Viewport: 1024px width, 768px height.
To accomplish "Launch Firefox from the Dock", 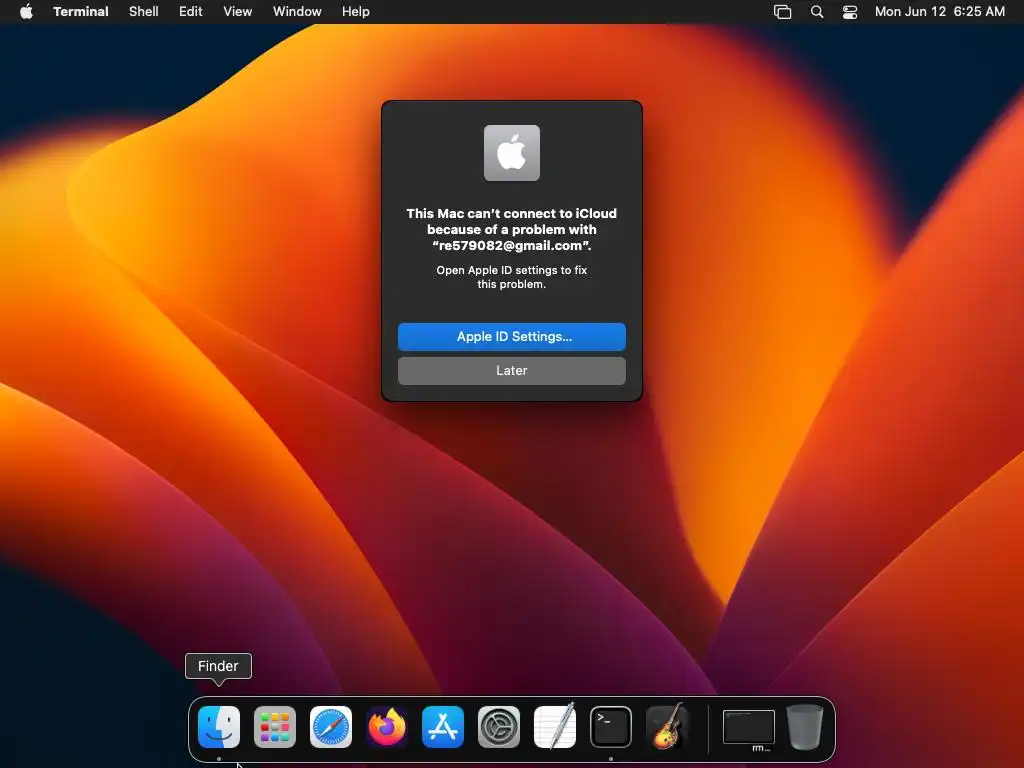I will click(387, 727).
